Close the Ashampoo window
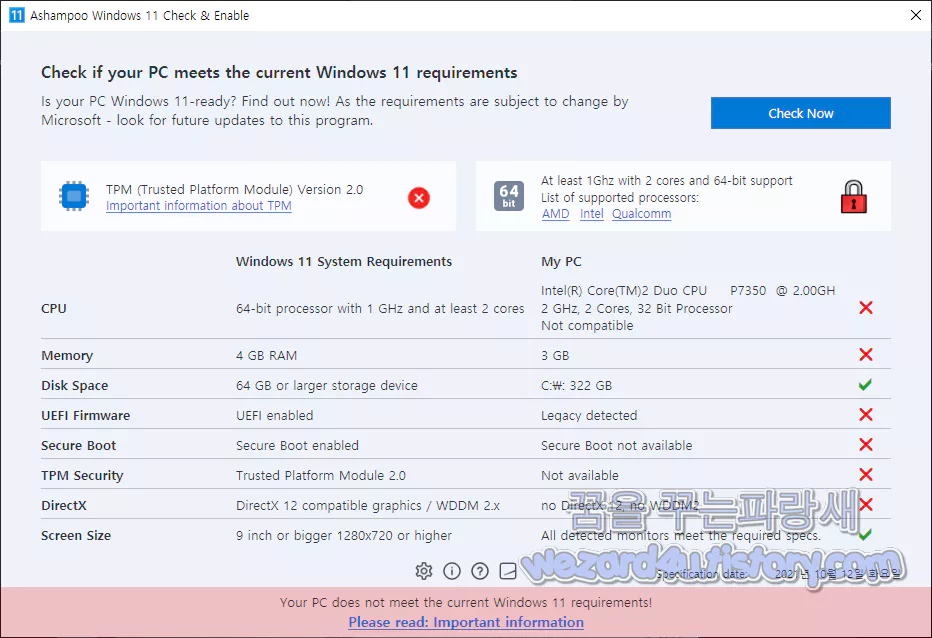This screenshot has width=932, height=638. (x=916, y=15)
